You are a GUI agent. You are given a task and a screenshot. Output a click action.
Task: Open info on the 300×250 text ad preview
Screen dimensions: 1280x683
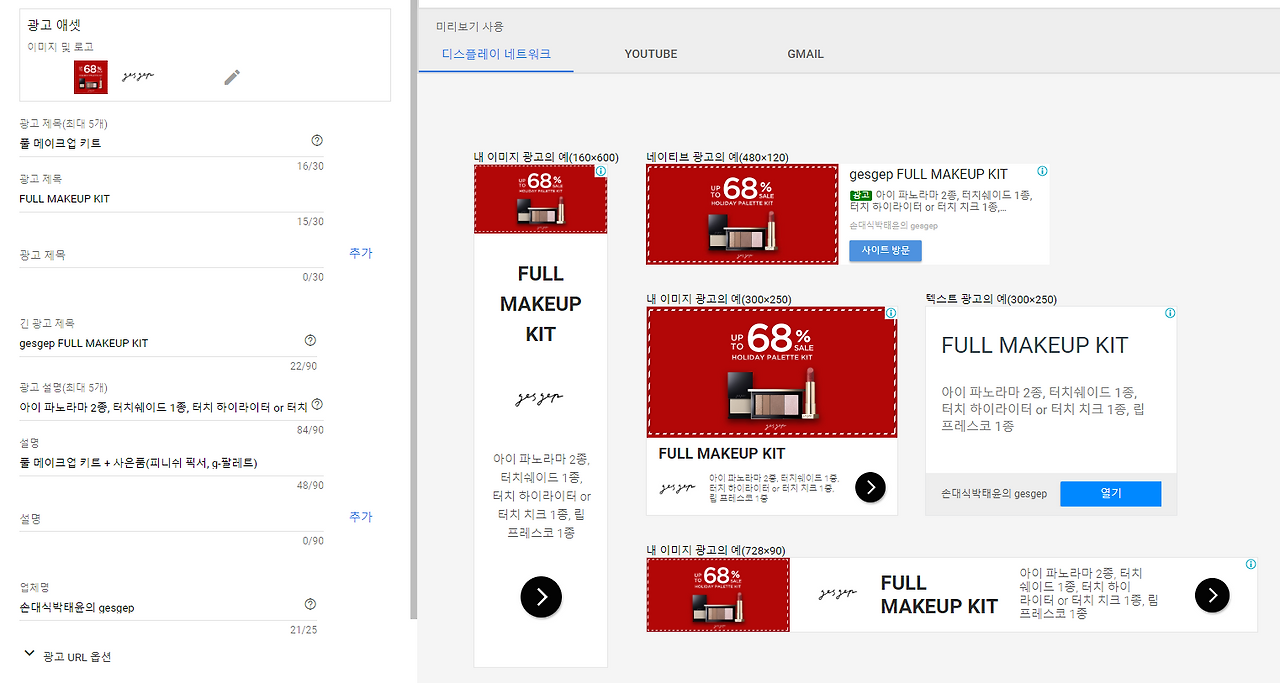pyautogui.click(x=1170, y=312)
